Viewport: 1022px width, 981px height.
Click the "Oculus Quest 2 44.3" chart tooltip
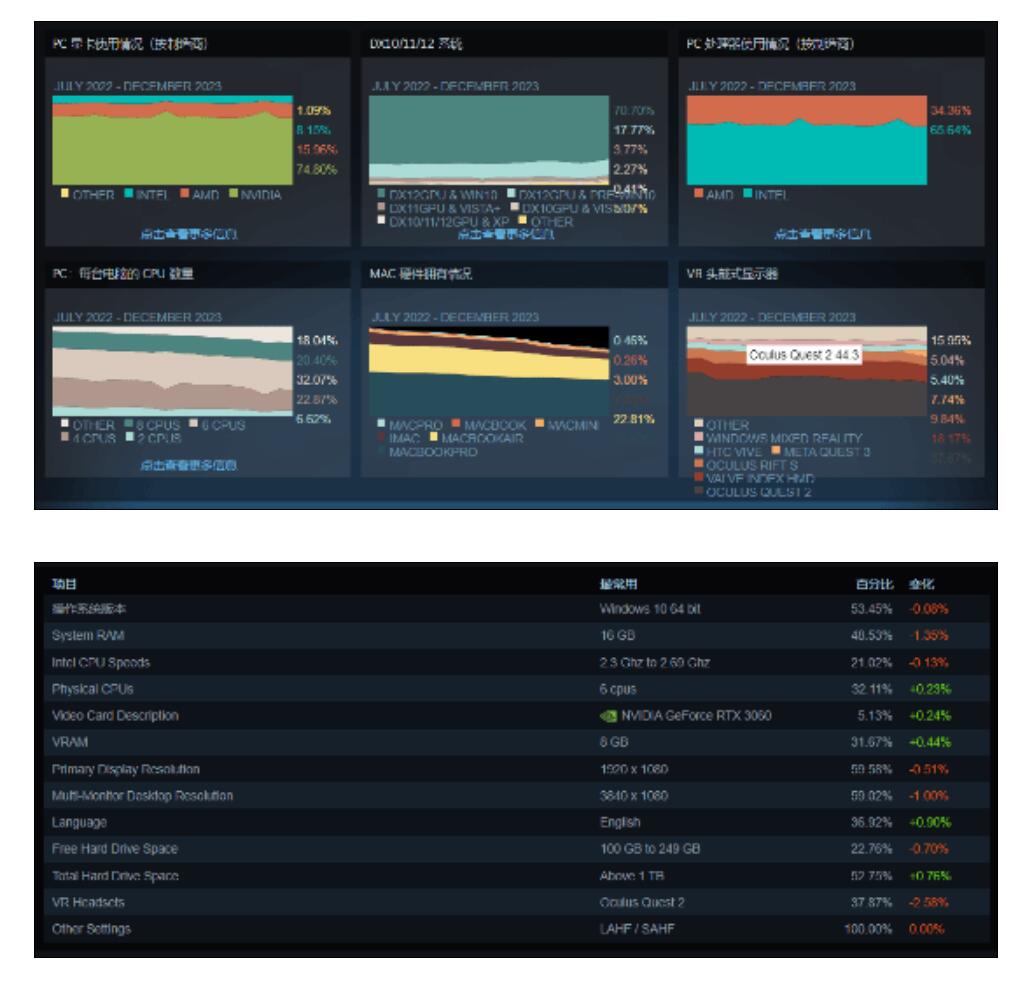point(804,355)
